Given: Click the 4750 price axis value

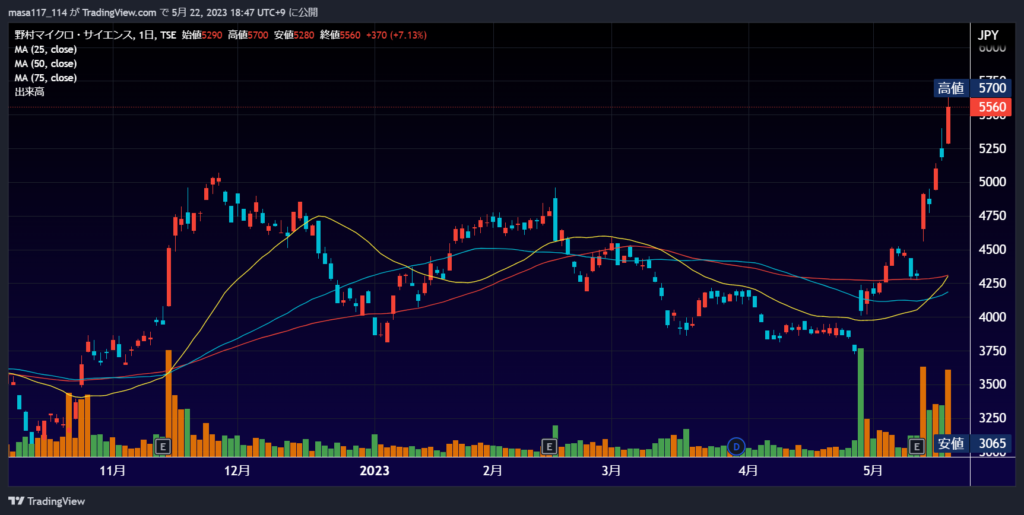Looking at the screenshot, I should click(x=991, y=215).
